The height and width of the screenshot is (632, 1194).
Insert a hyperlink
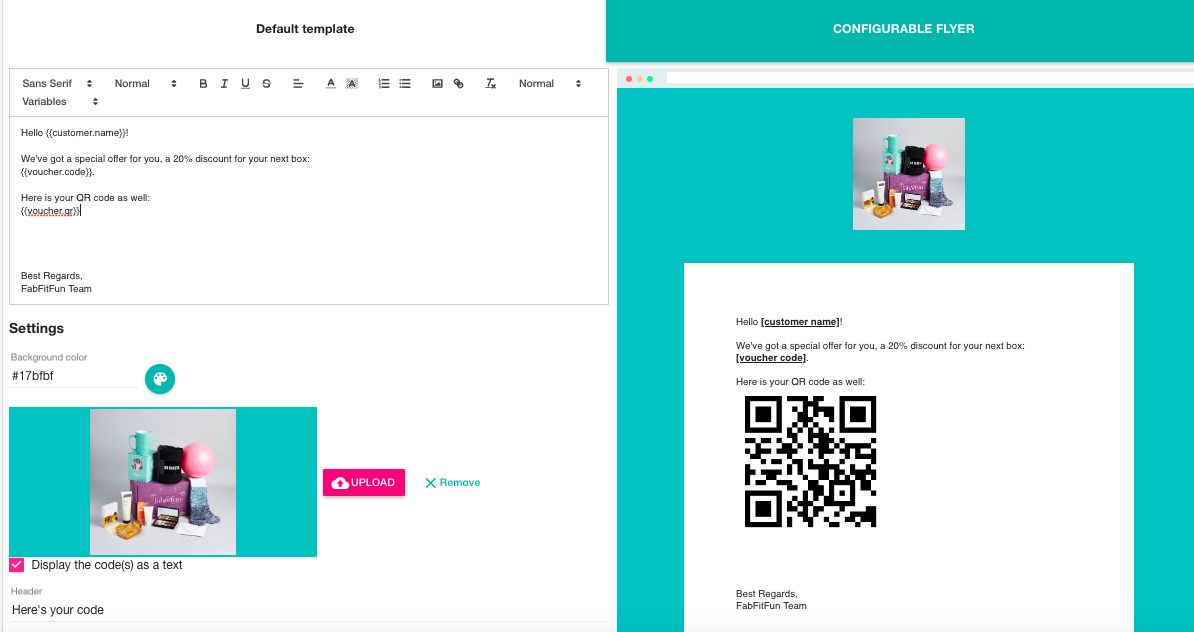point(458,84)
